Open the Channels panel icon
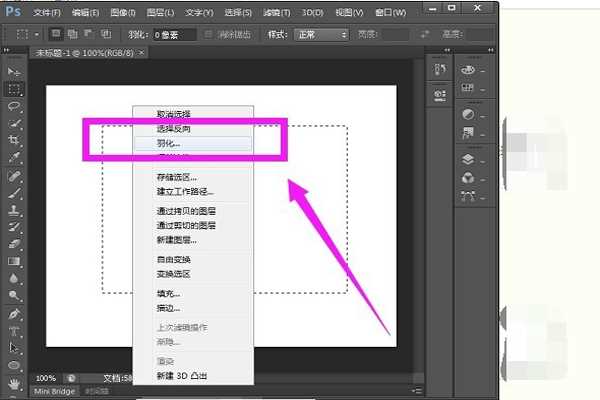Viewport: 600px width, 400px height. click(x=468, y=178)
